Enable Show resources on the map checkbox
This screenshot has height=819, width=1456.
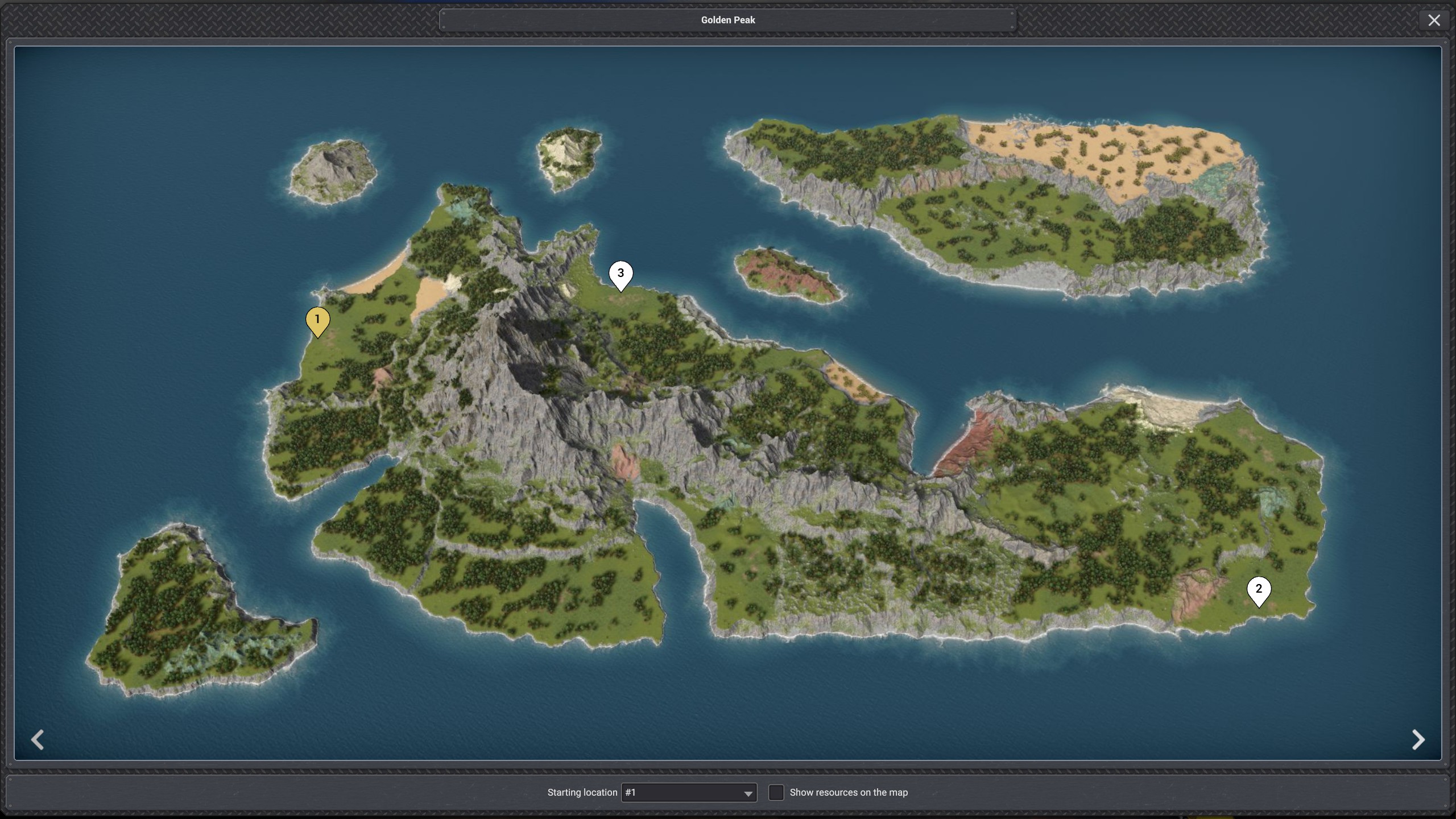click(776, 792)
